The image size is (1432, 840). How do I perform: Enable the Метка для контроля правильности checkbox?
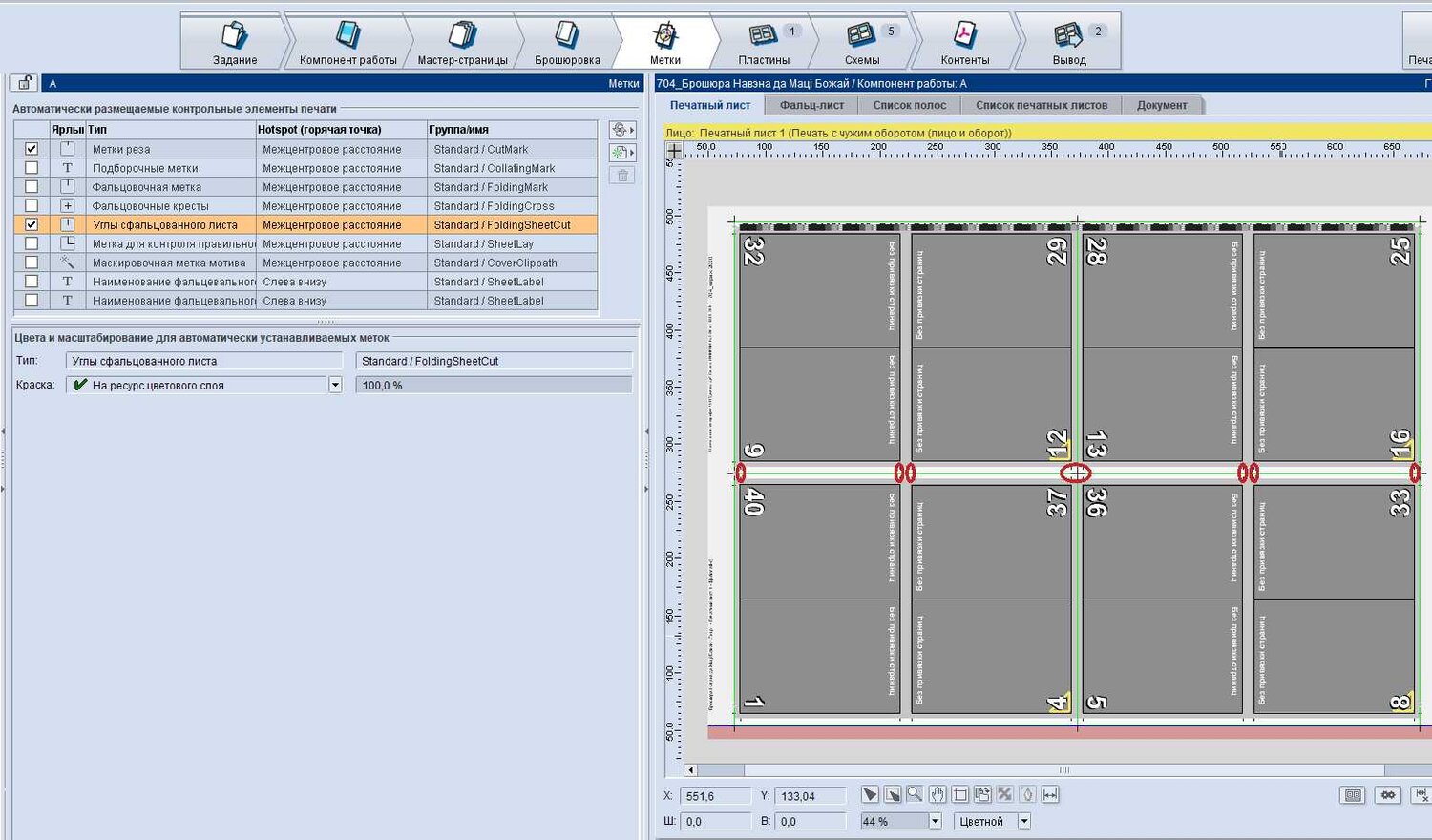(32, 243)
